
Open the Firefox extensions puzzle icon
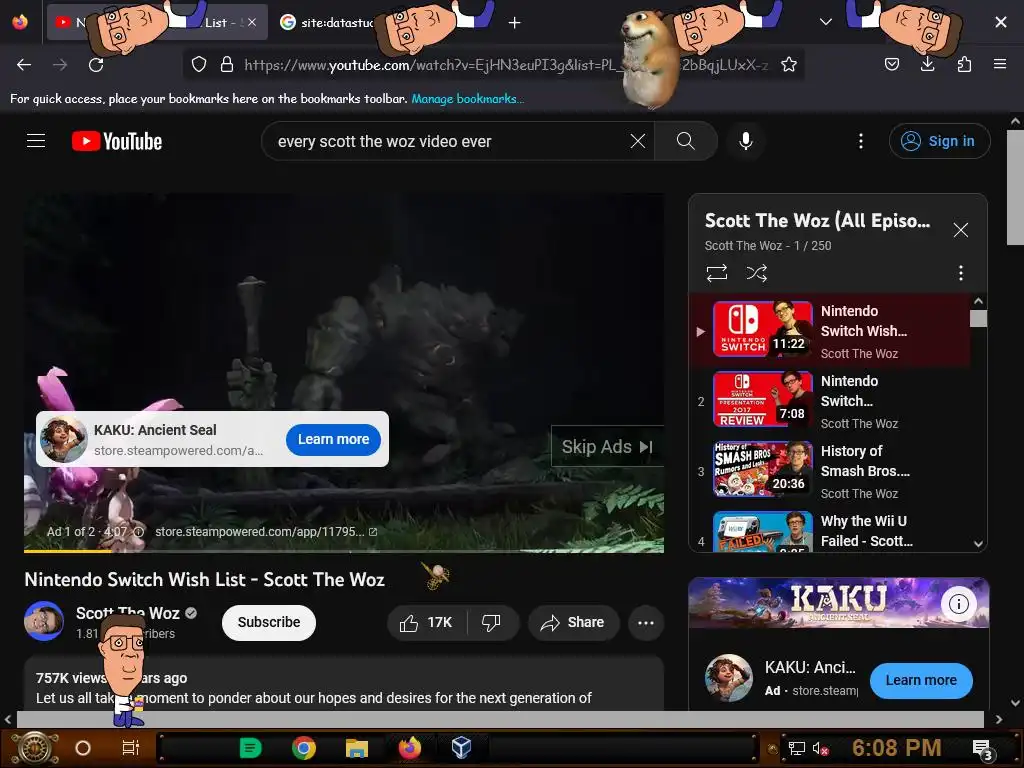964,64
